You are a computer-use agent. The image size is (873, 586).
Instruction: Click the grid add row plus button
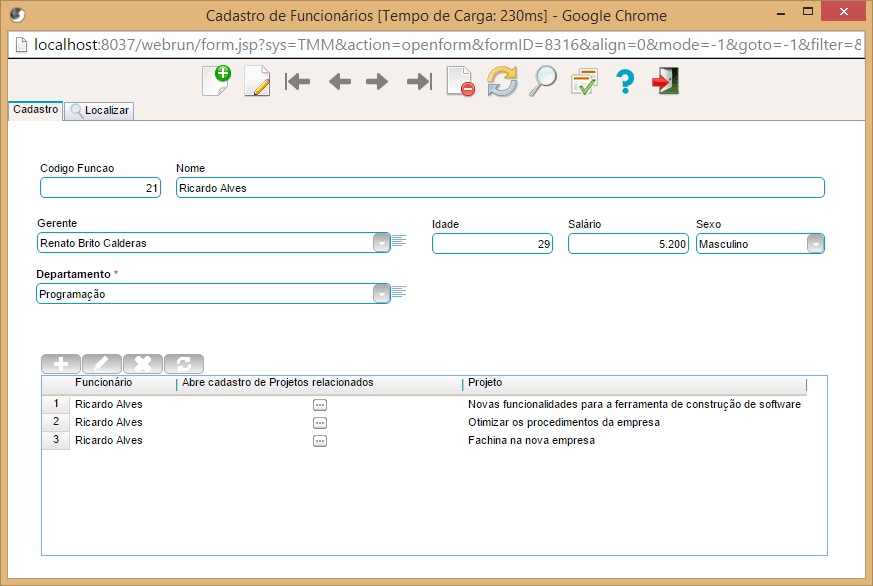click(61, 364)
